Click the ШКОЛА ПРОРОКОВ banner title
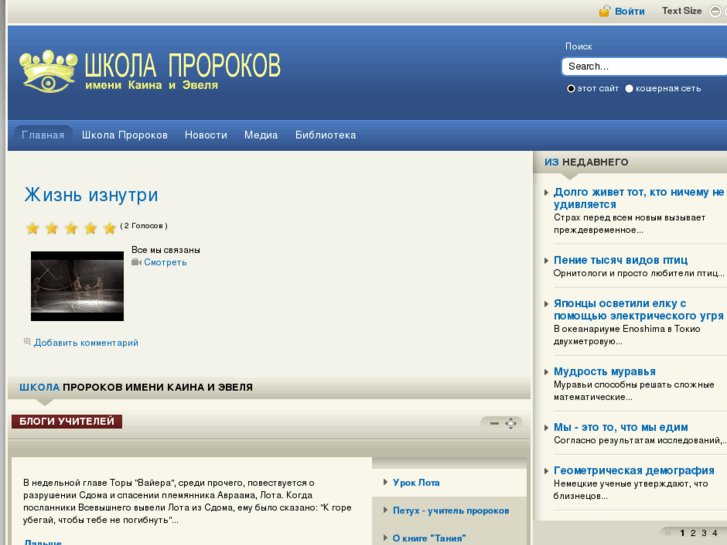727x545 pixels. click(x=183, y=65)
